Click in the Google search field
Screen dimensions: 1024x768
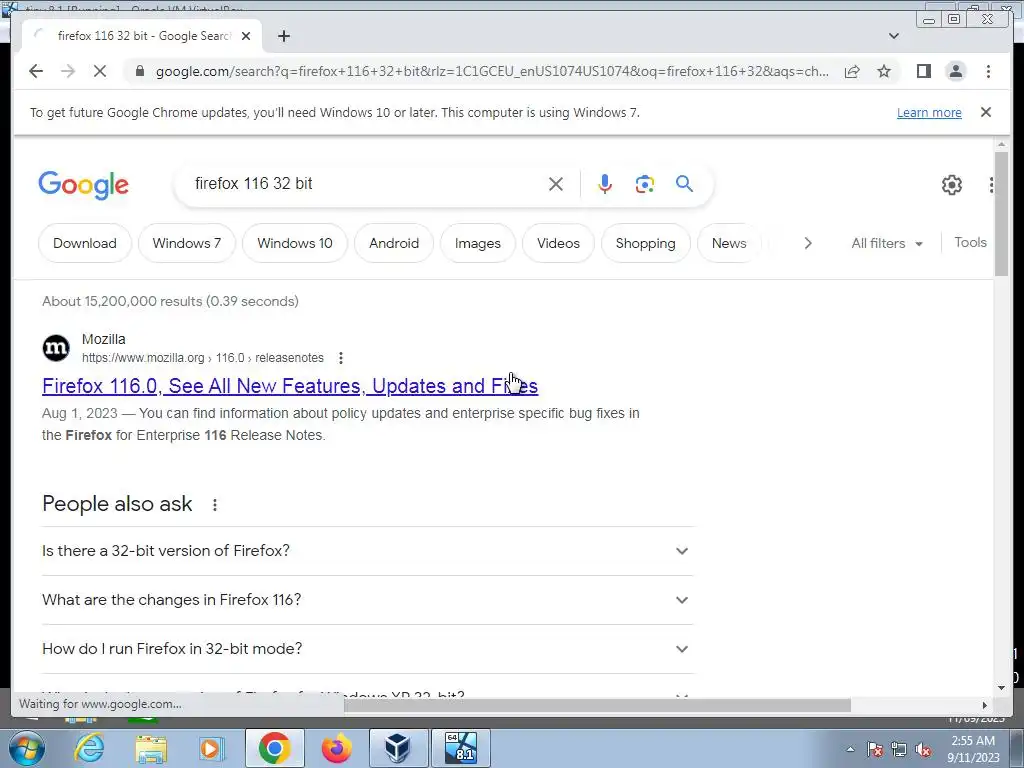tap(366, 184)
